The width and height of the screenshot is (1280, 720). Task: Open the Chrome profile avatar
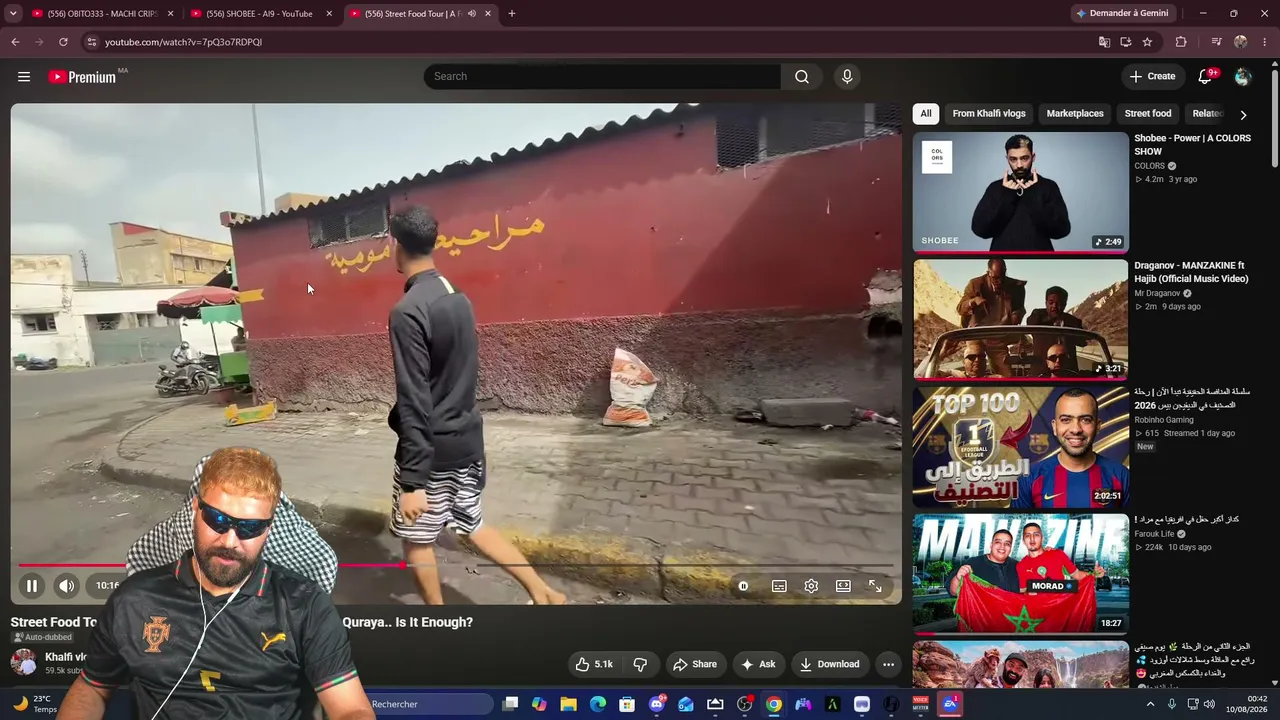click(1241, 42)
